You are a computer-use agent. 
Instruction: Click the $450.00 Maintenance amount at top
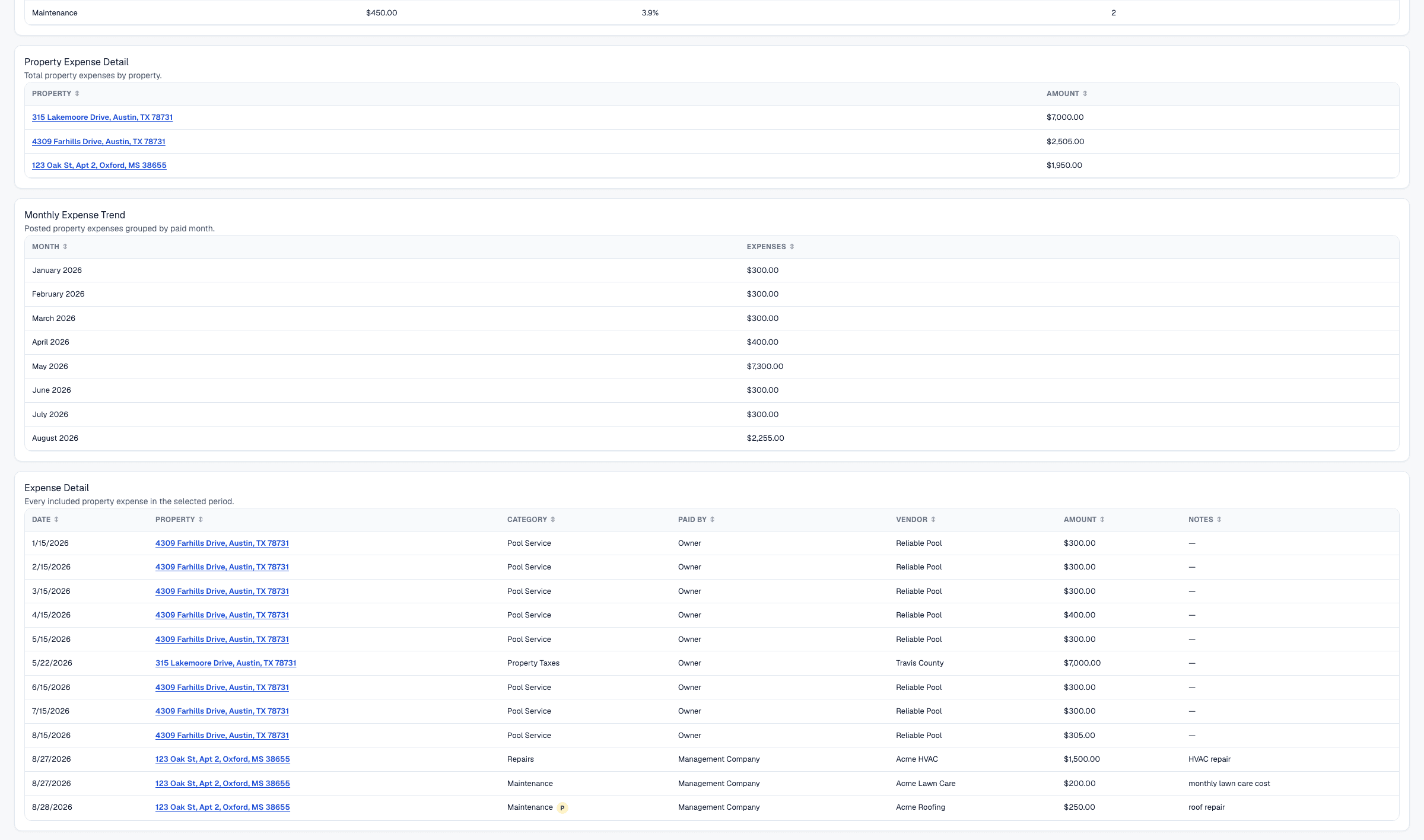click(382, 13)
